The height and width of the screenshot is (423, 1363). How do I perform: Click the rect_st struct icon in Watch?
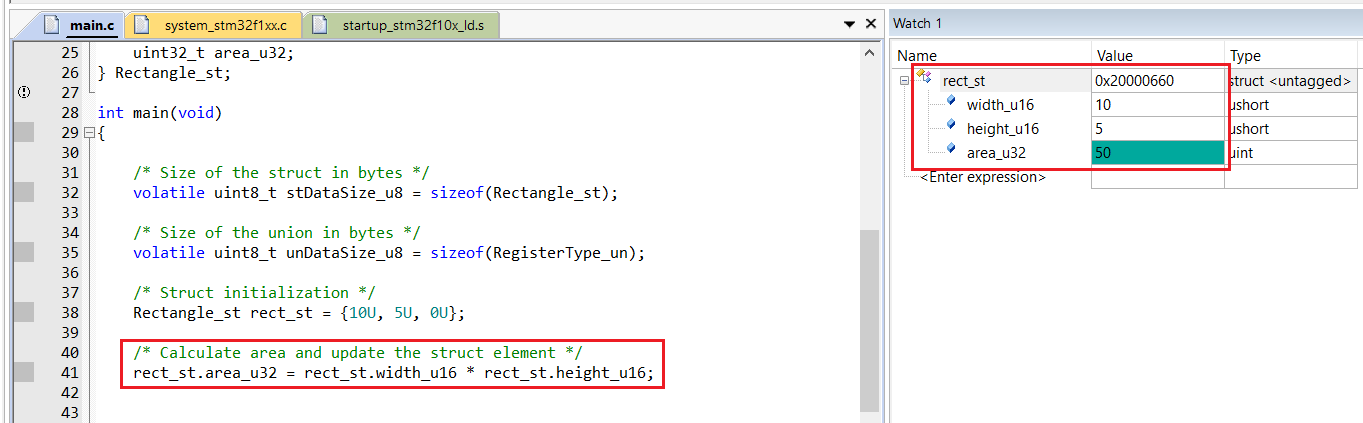(x=924, y=81)
